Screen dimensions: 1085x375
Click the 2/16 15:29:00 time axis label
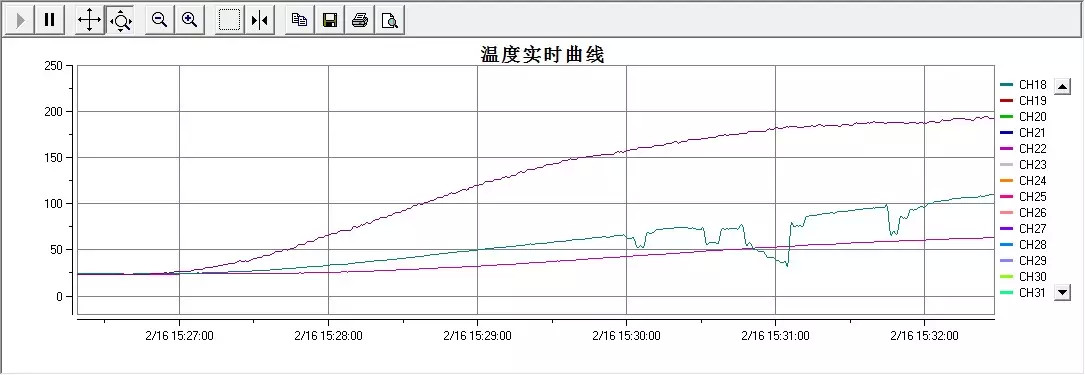click(x=477, y=336)
